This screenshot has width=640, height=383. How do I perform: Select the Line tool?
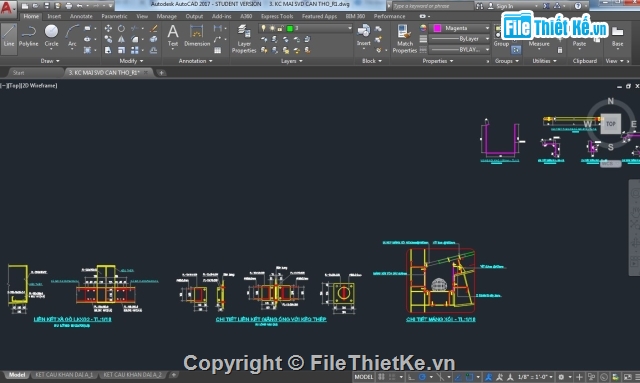click(x=9, y=36)
